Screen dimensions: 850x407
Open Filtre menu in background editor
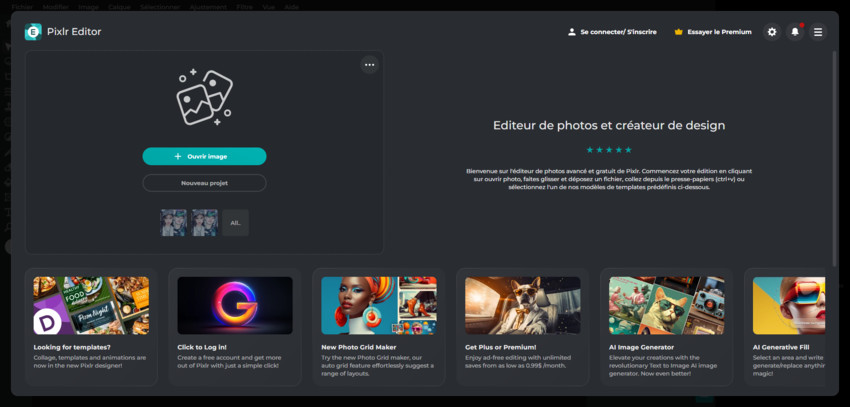tap(244, 8)
